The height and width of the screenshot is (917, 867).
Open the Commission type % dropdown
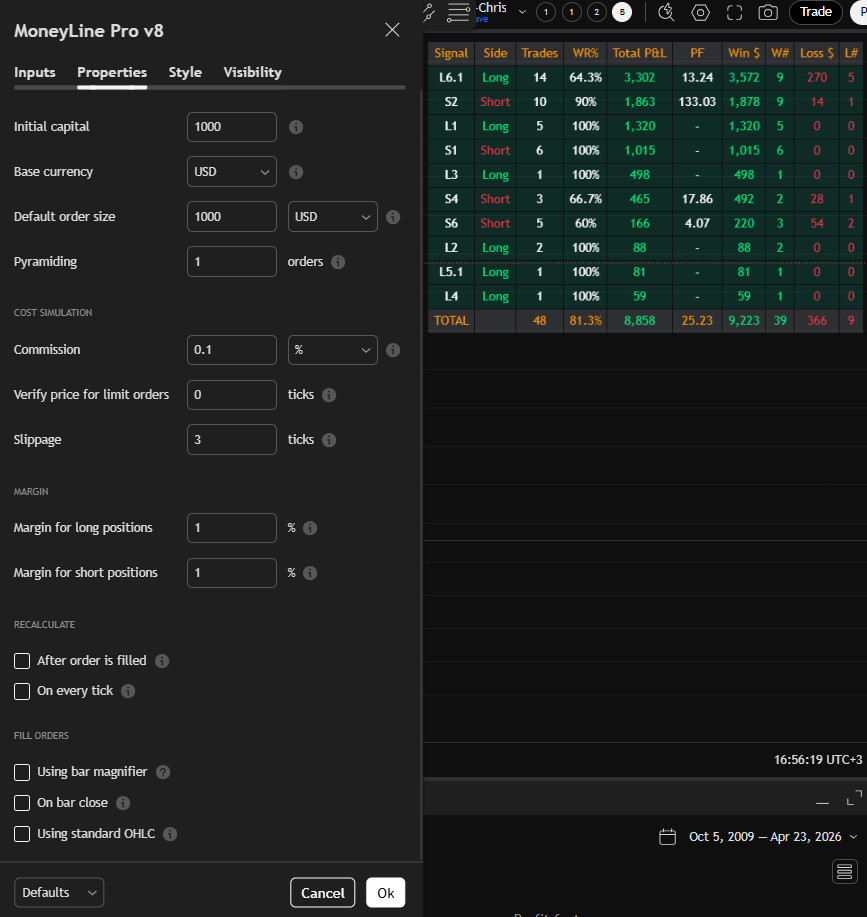pyautogui.click(x=333, y=350)
